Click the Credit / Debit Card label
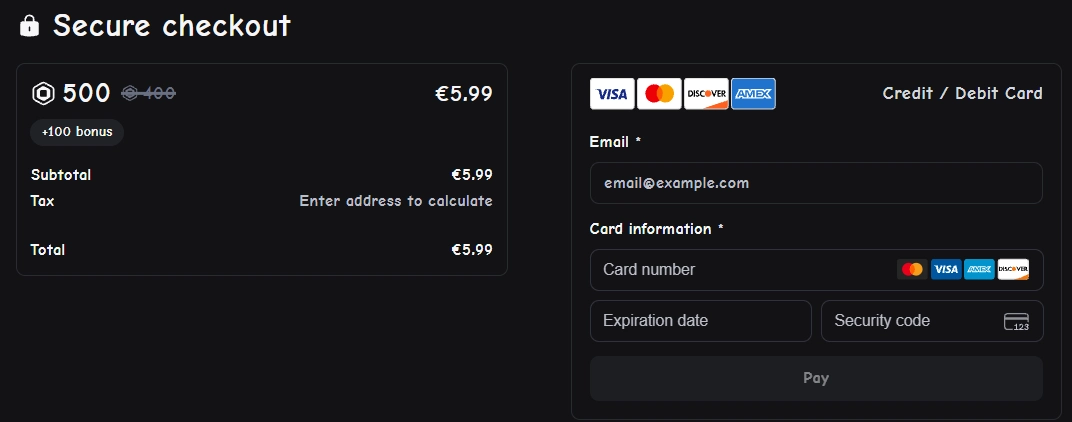This screenshot has height=422, width=1072. coord(963,93)
